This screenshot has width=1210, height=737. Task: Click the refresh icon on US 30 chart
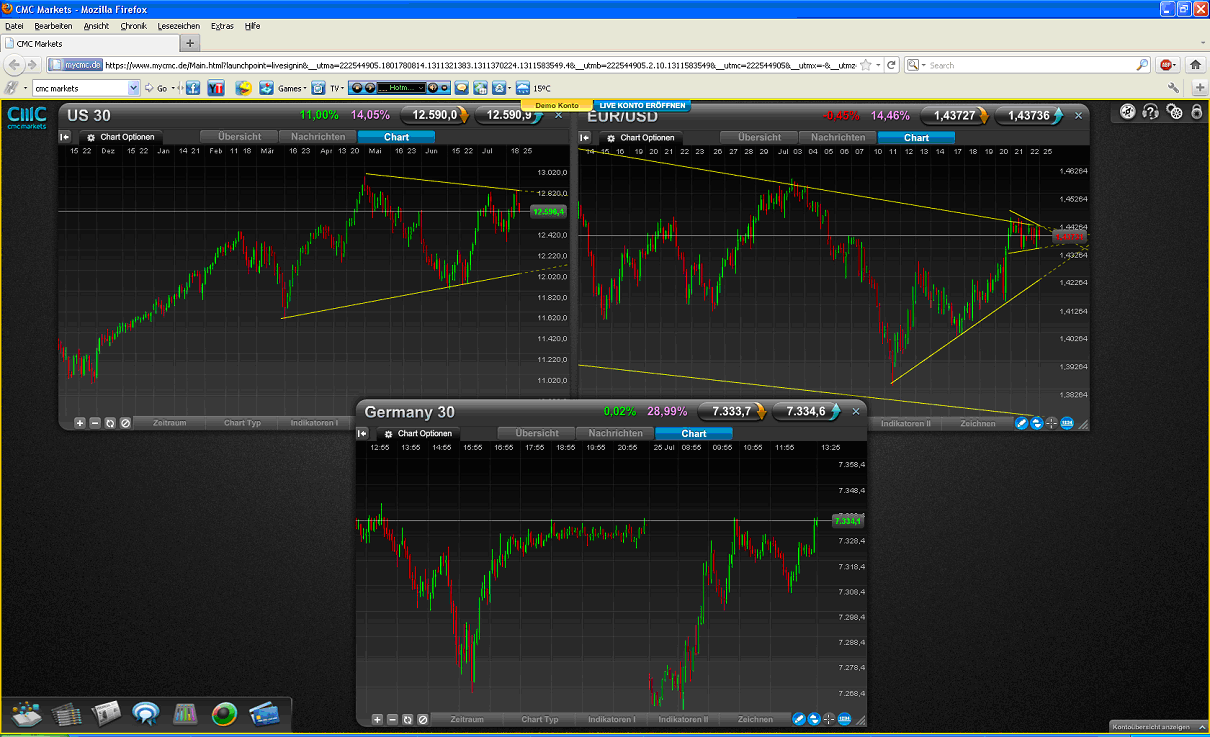110,423
